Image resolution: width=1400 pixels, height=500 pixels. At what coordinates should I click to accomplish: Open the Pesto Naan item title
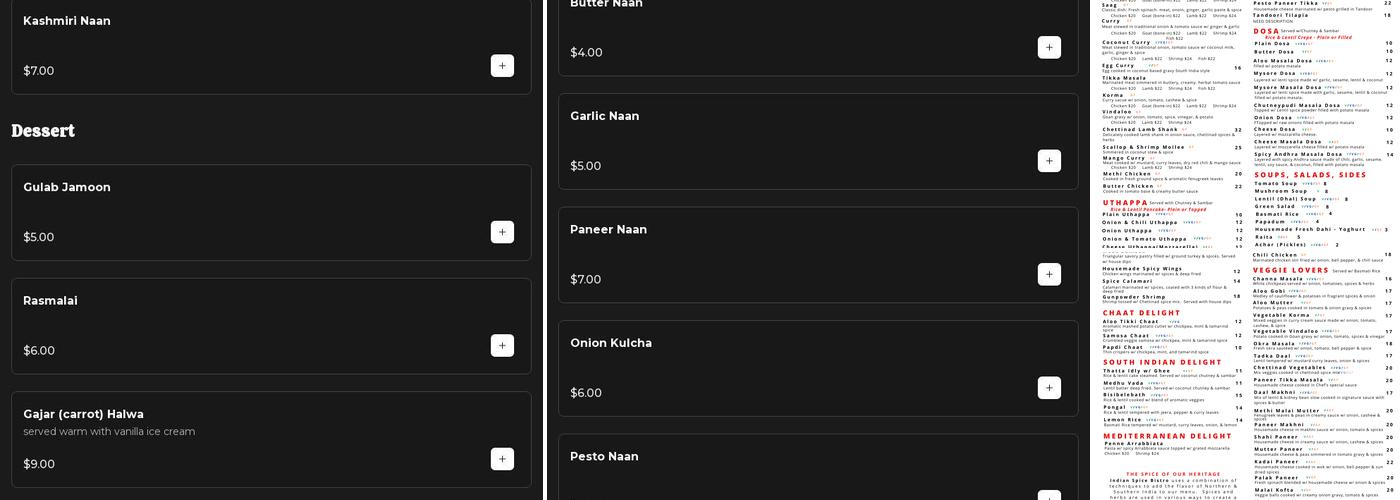click(x=604, y=457)
